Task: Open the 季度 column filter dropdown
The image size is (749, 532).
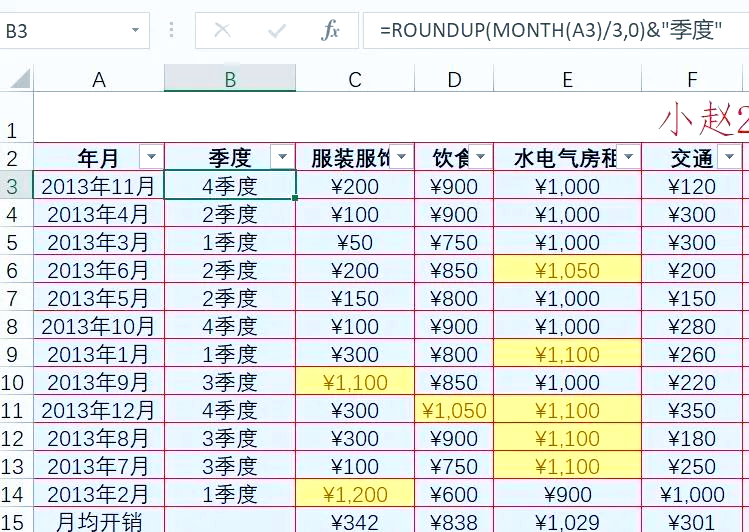Action: pos(282,156)
